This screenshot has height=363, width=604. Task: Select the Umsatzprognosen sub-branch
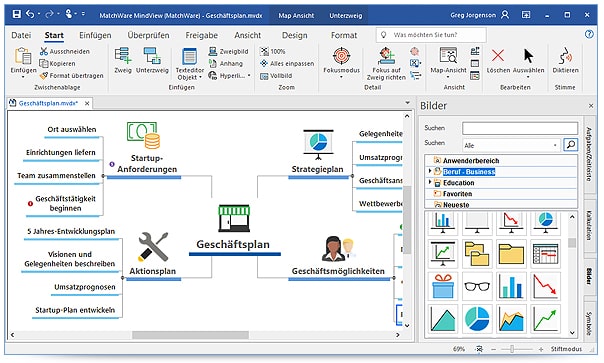pos(85,287)
